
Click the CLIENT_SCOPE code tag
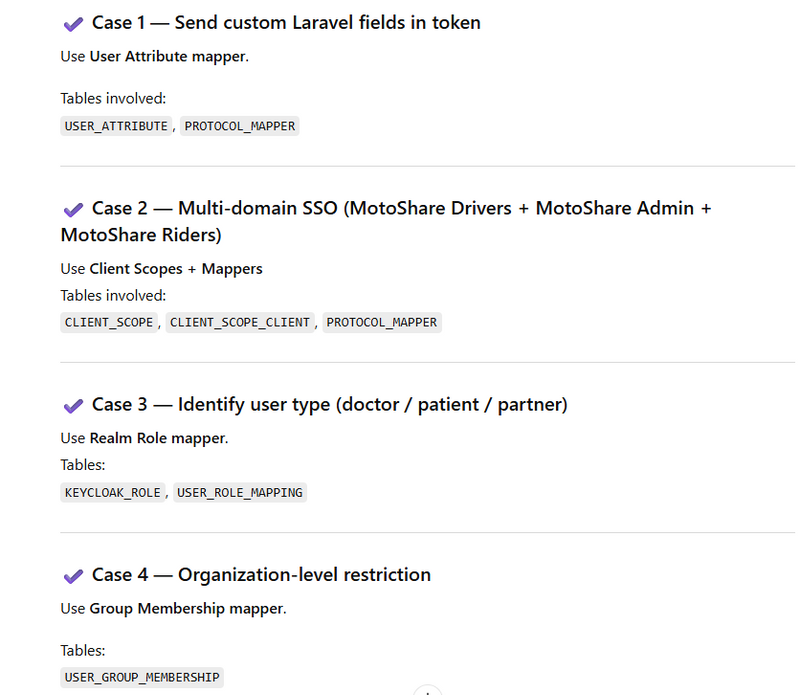tap(109, 322)
